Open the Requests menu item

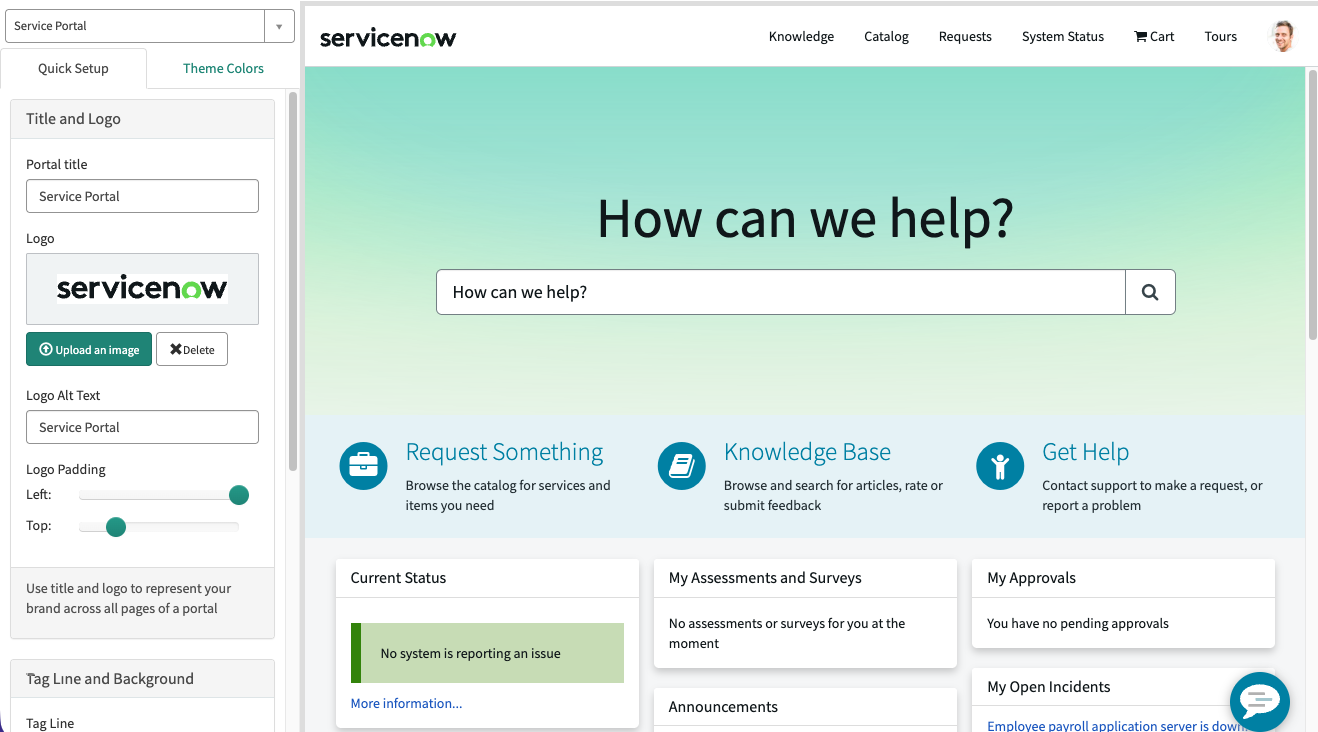(x=965, y=37)
